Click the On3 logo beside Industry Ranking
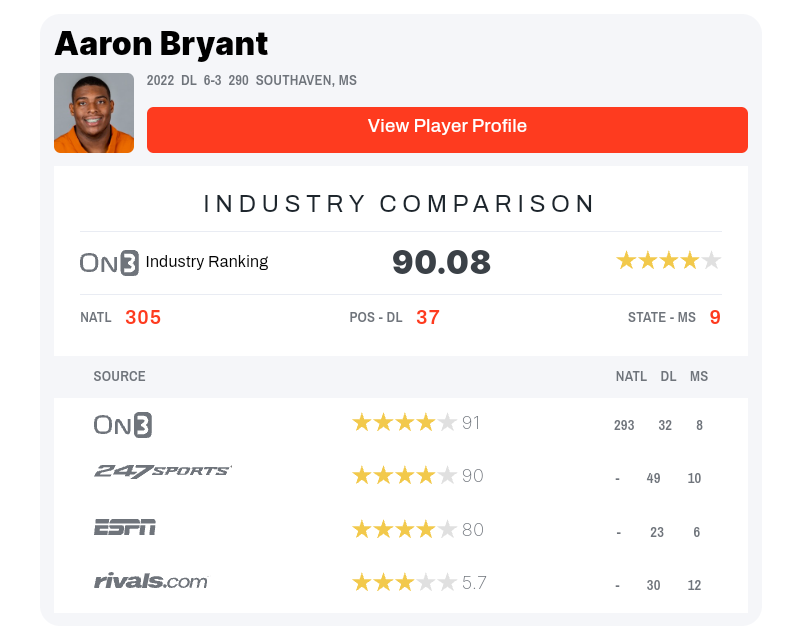 [109, 262]
